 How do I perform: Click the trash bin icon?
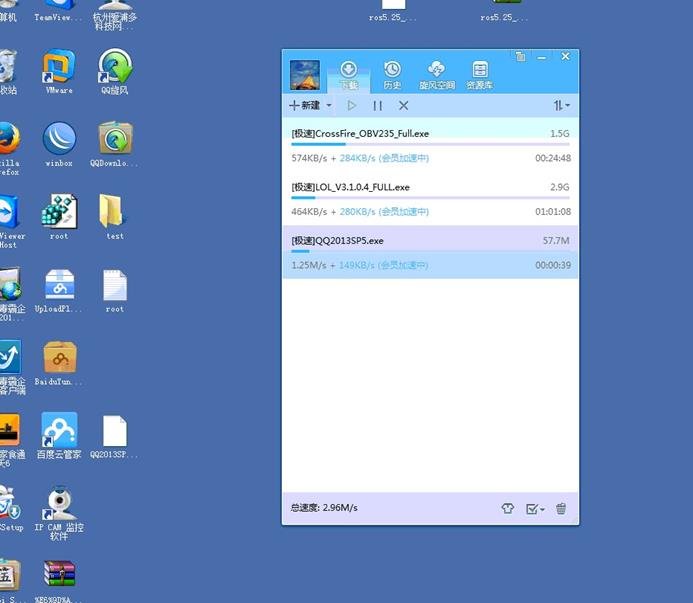[x=561, y=508]
